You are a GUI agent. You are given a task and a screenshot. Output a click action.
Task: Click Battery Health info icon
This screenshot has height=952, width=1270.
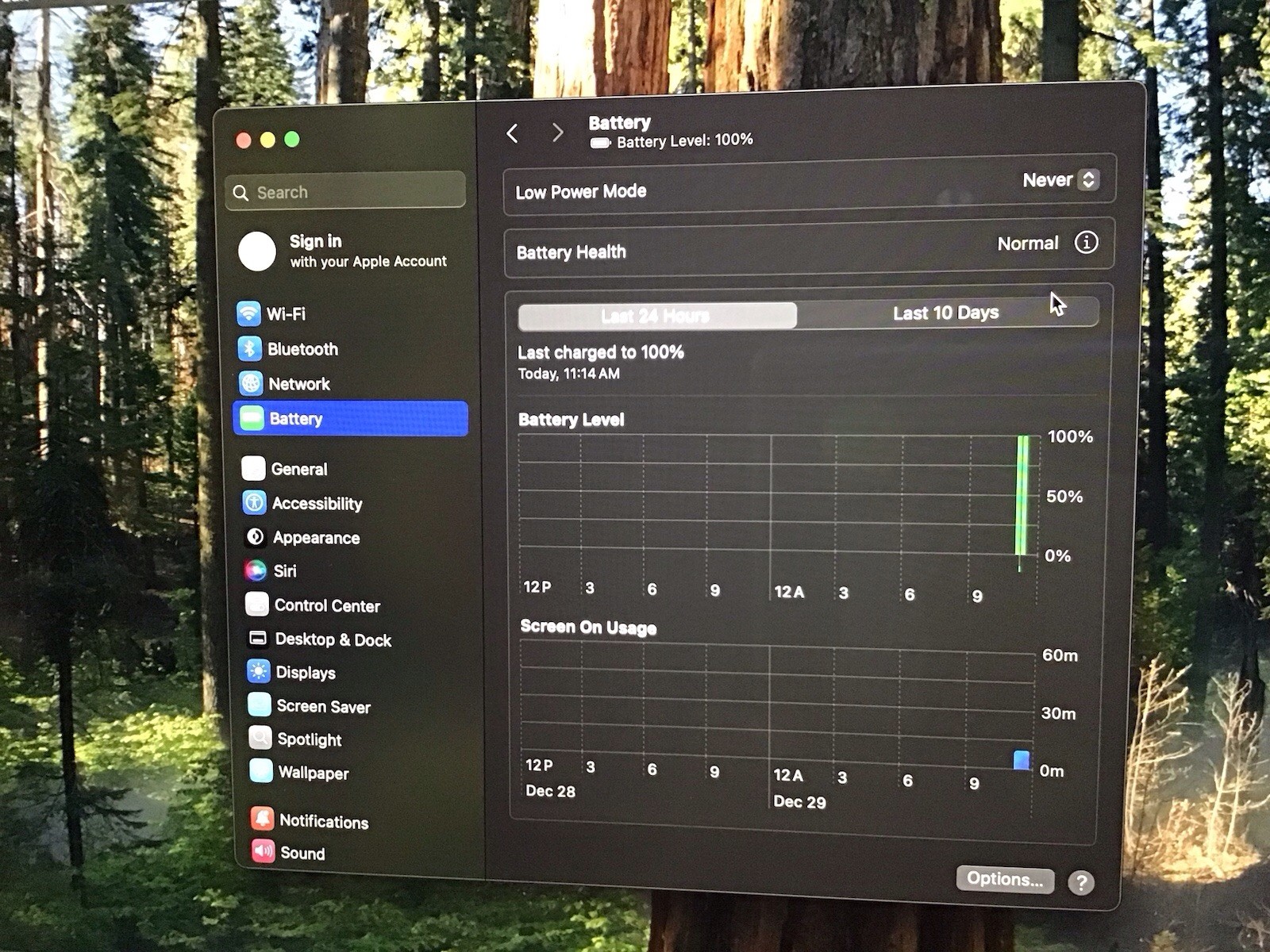point(1086,242)
